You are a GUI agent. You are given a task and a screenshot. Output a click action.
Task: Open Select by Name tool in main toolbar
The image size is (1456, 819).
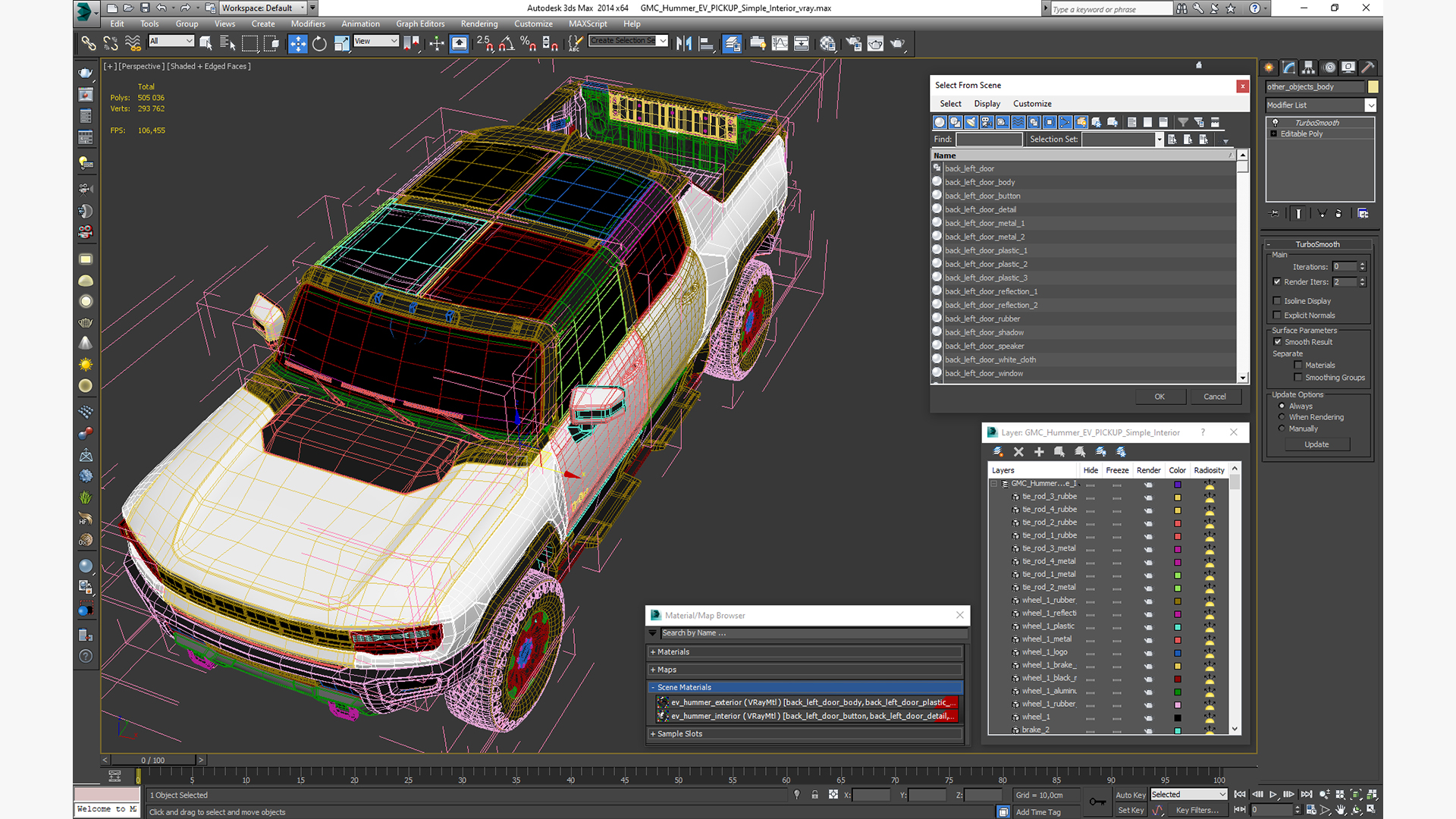click(227, 44)
